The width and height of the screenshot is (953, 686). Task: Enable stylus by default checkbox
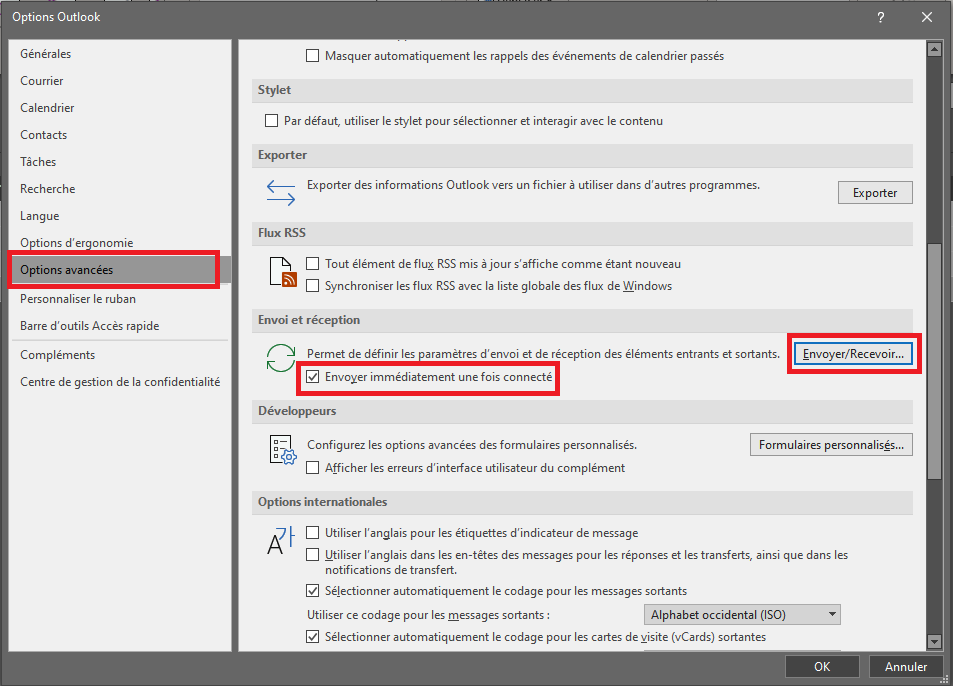(x=271, y=121)
